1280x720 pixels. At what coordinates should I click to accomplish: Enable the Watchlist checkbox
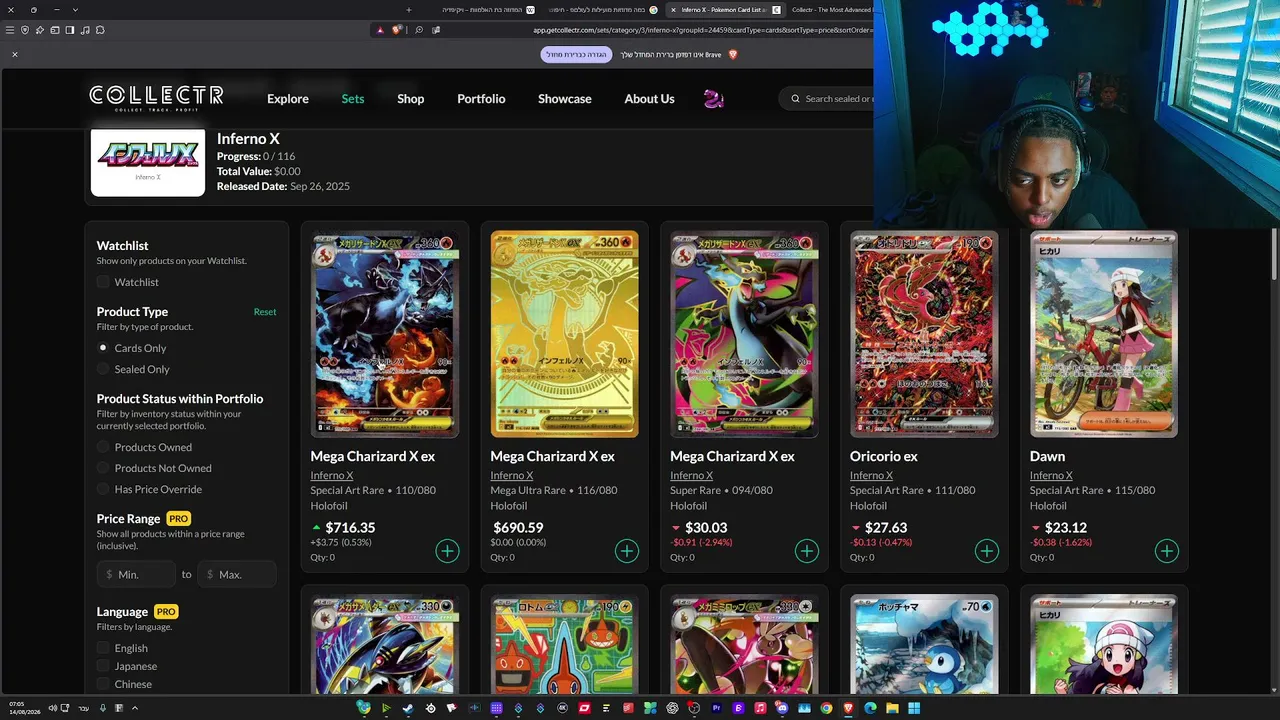tap(103, 282)
